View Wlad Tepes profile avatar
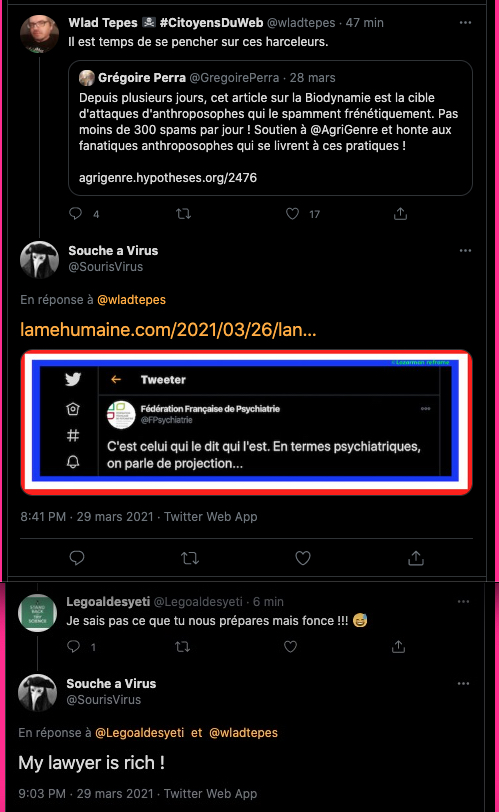Screen dimensions: 499x812 pos(39,34)
